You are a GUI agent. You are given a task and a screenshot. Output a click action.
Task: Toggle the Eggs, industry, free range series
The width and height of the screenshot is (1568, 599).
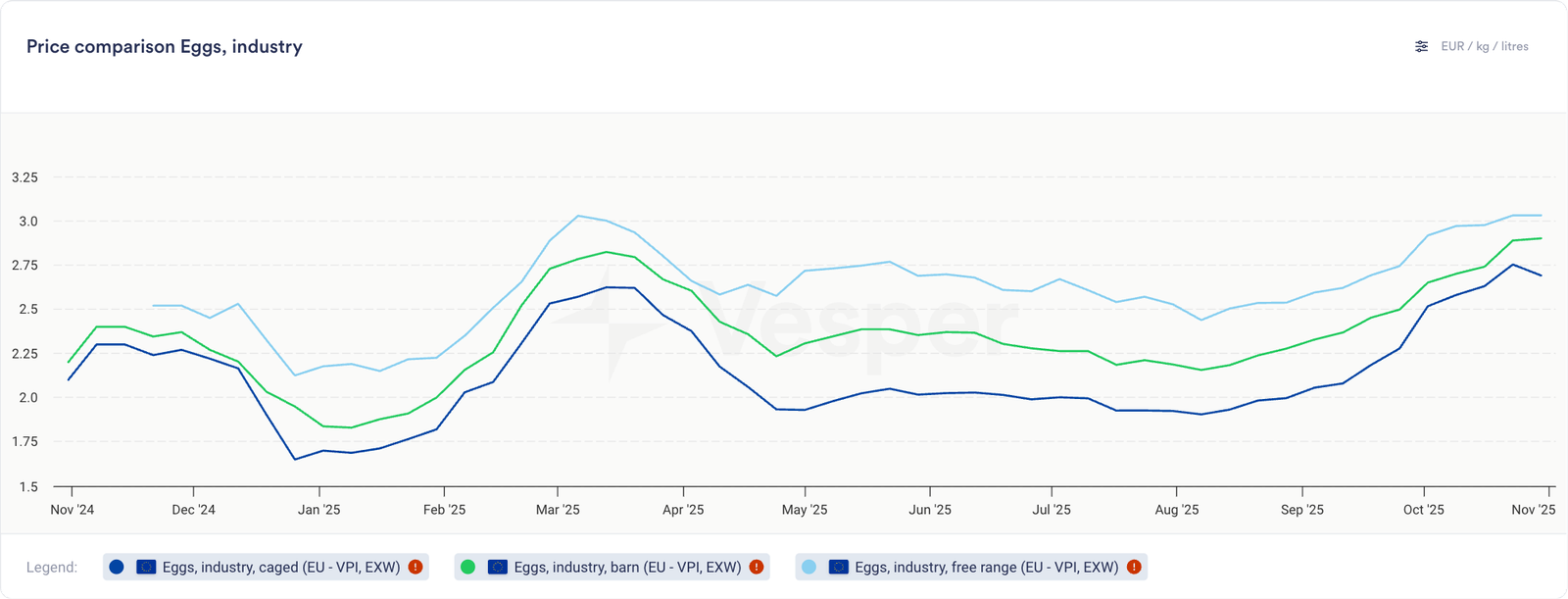tap(986, 567)
